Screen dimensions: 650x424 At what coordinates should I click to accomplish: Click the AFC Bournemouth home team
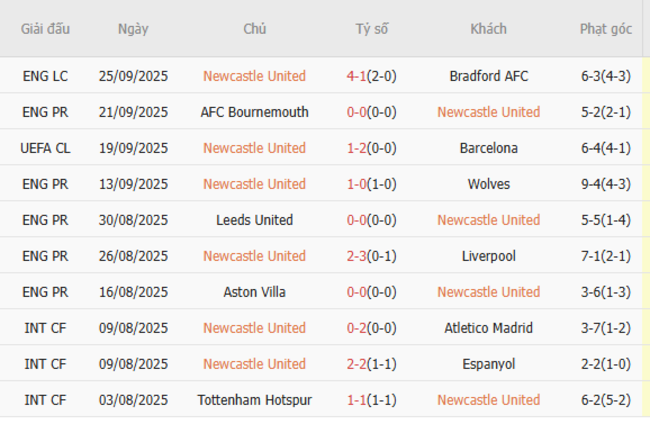tap(254, 112)
